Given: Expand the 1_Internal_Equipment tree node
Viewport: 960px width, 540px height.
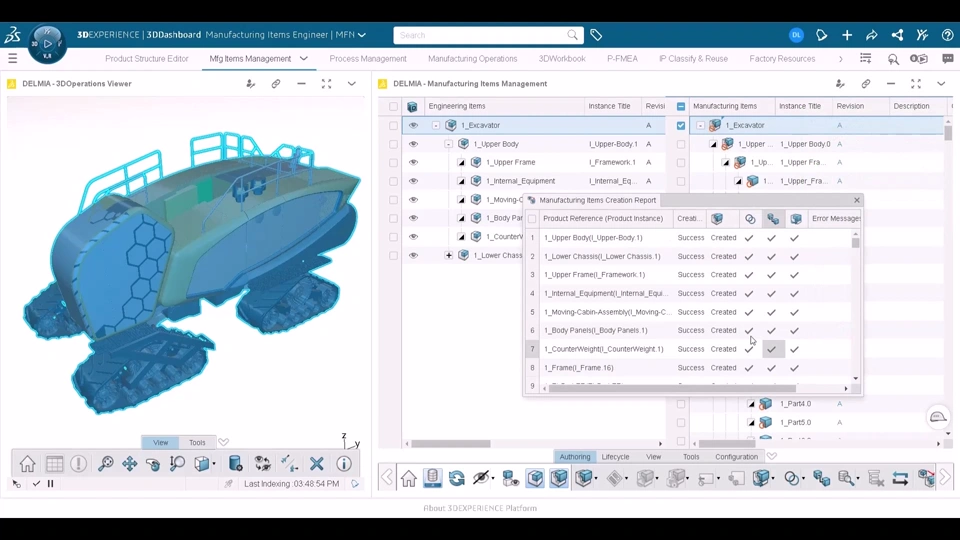Looking at the screenshot, I should tap(462, 181).
